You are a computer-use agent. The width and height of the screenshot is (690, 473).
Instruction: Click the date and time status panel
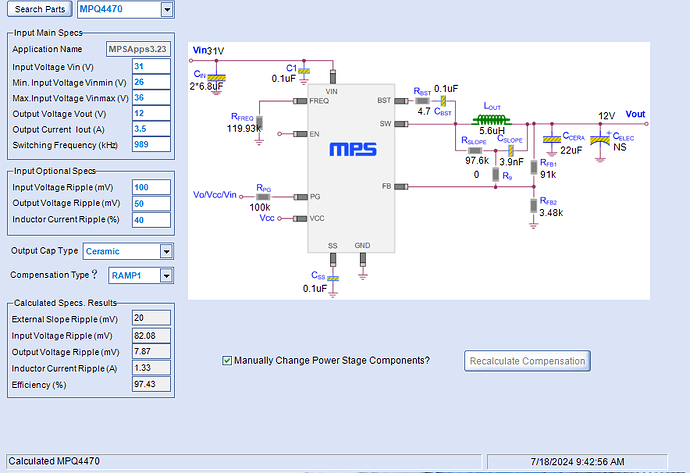pyautogui.click(x=577, y=462)
